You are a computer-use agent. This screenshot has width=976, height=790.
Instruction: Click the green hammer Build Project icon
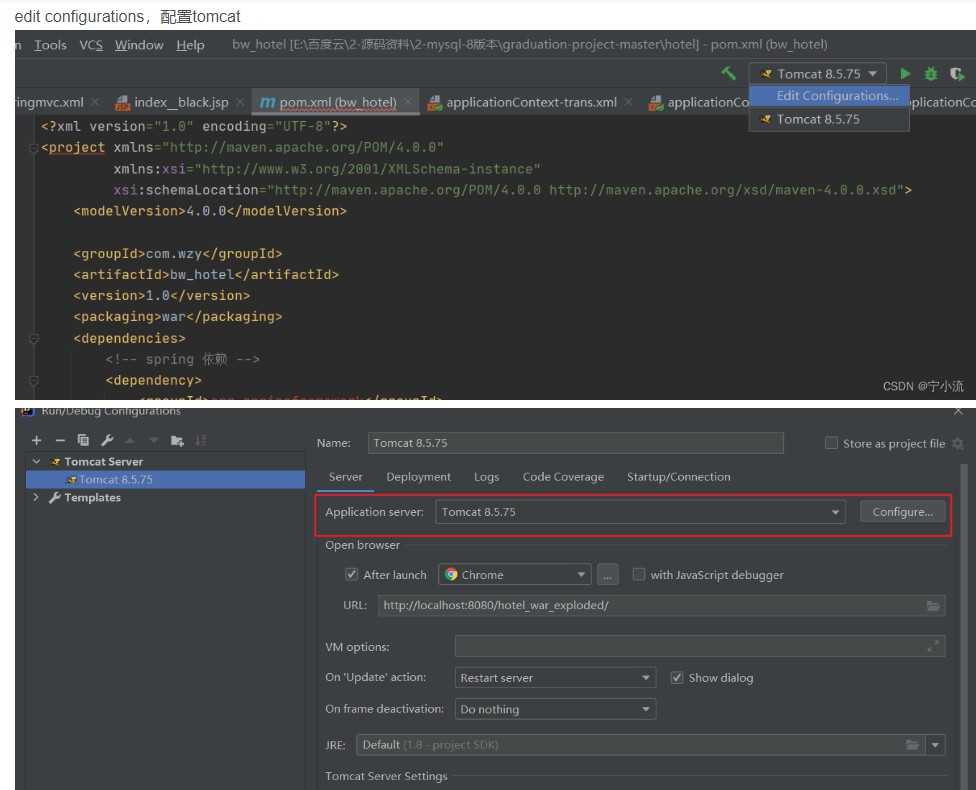728,73
